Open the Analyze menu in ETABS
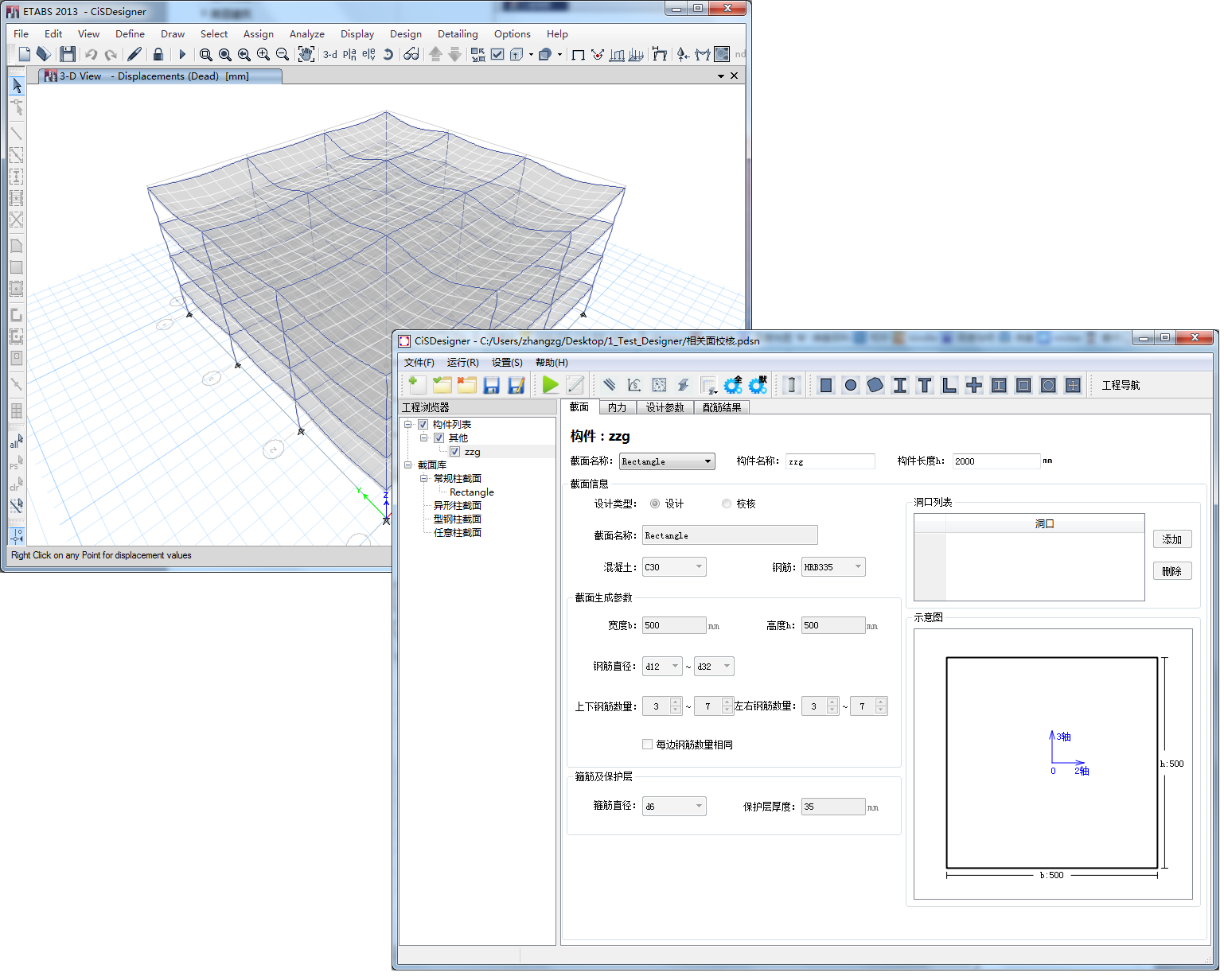Viewport: 1224px width, 980px height. pyautogui.click(x=306, y=34)
